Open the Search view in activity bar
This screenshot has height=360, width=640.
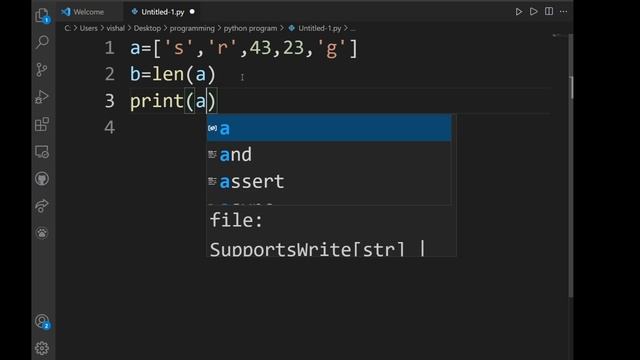pyautogui.click(x=42, y=42)
